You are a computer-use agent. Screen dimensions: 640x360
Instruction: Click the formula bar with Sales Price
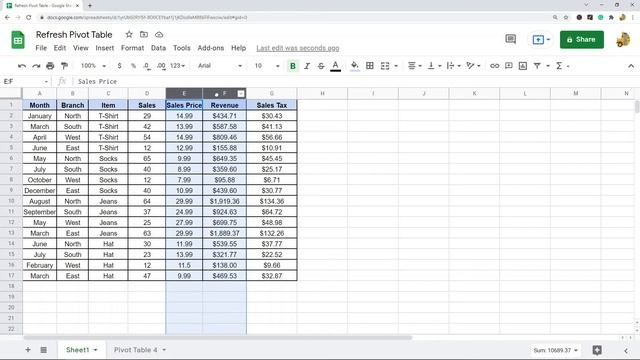click(x=355, y=82)
